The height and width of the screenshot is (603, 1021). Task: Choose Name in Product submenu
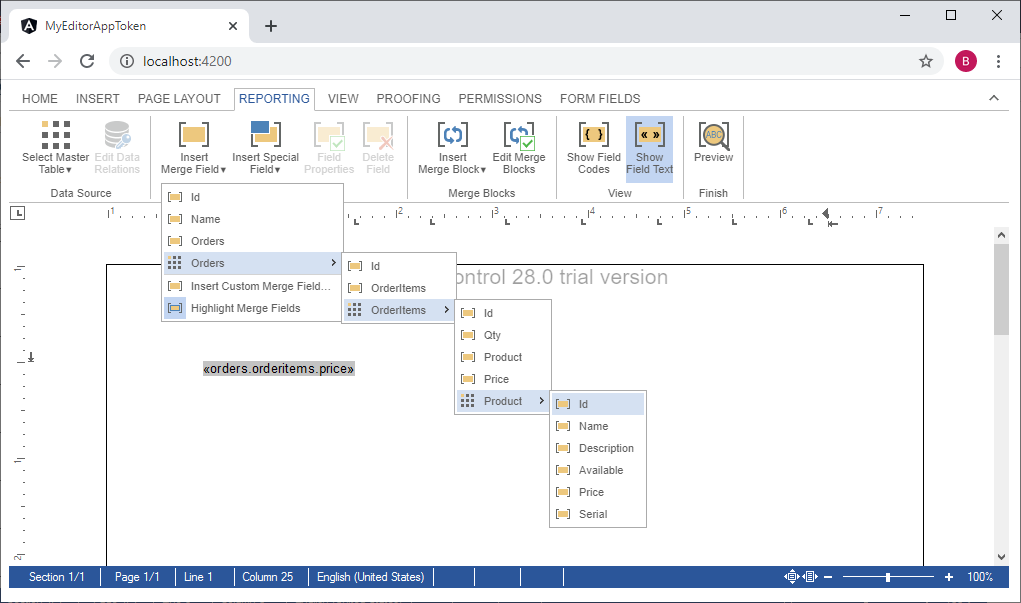(598, 427)
